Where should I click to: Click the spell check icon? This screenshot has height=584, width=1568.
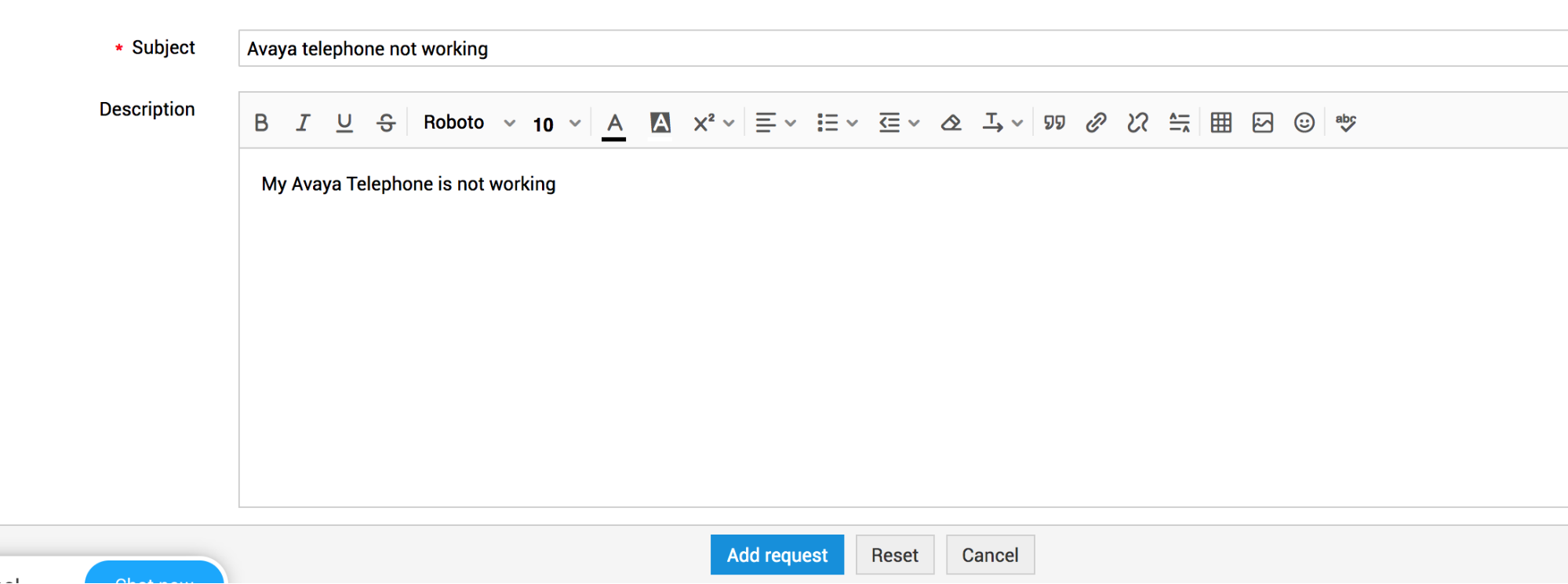(1345, 122)
